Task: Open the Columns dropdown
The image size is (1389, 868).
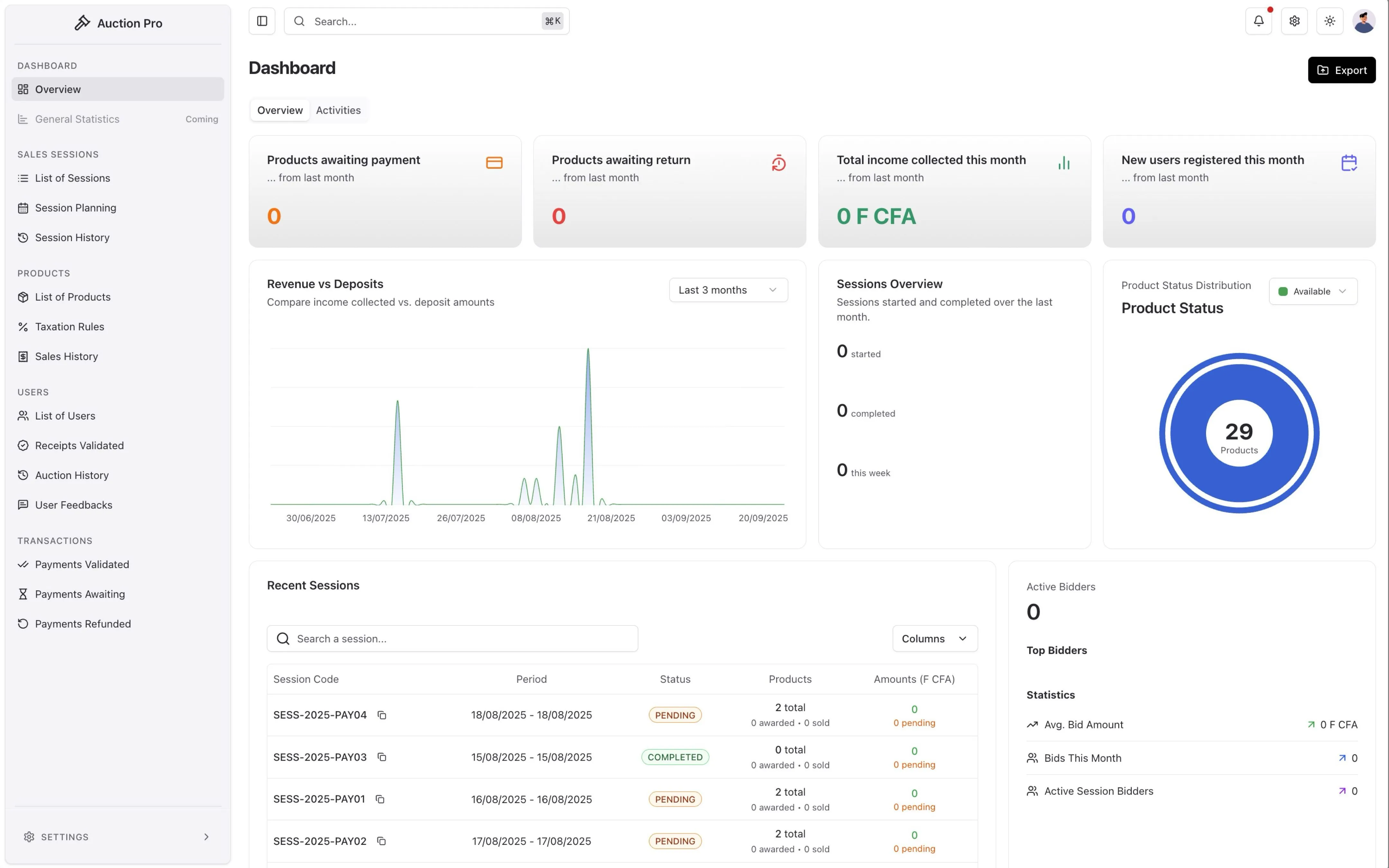Action: click(934, 638)
